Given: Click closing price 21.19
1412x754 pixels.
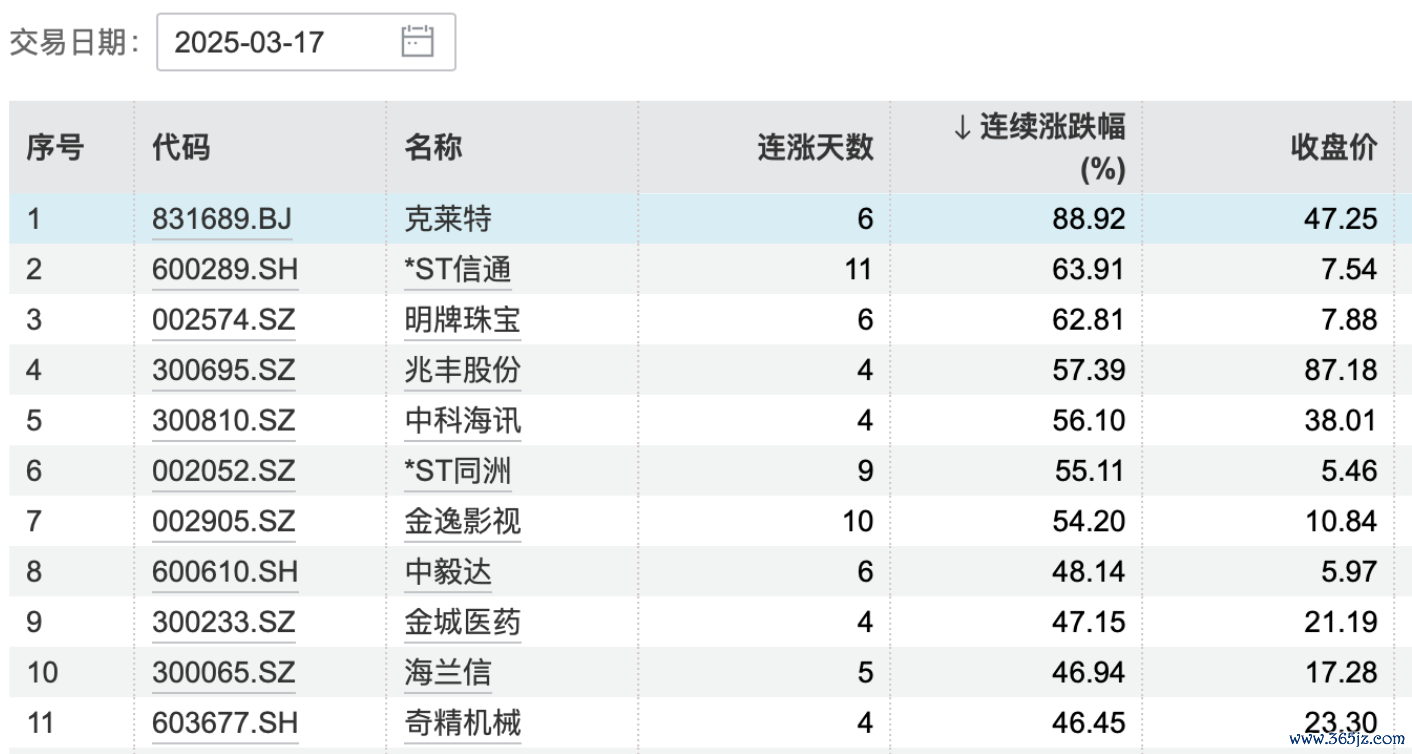Looking at the screenshot, I should 1342,622.
